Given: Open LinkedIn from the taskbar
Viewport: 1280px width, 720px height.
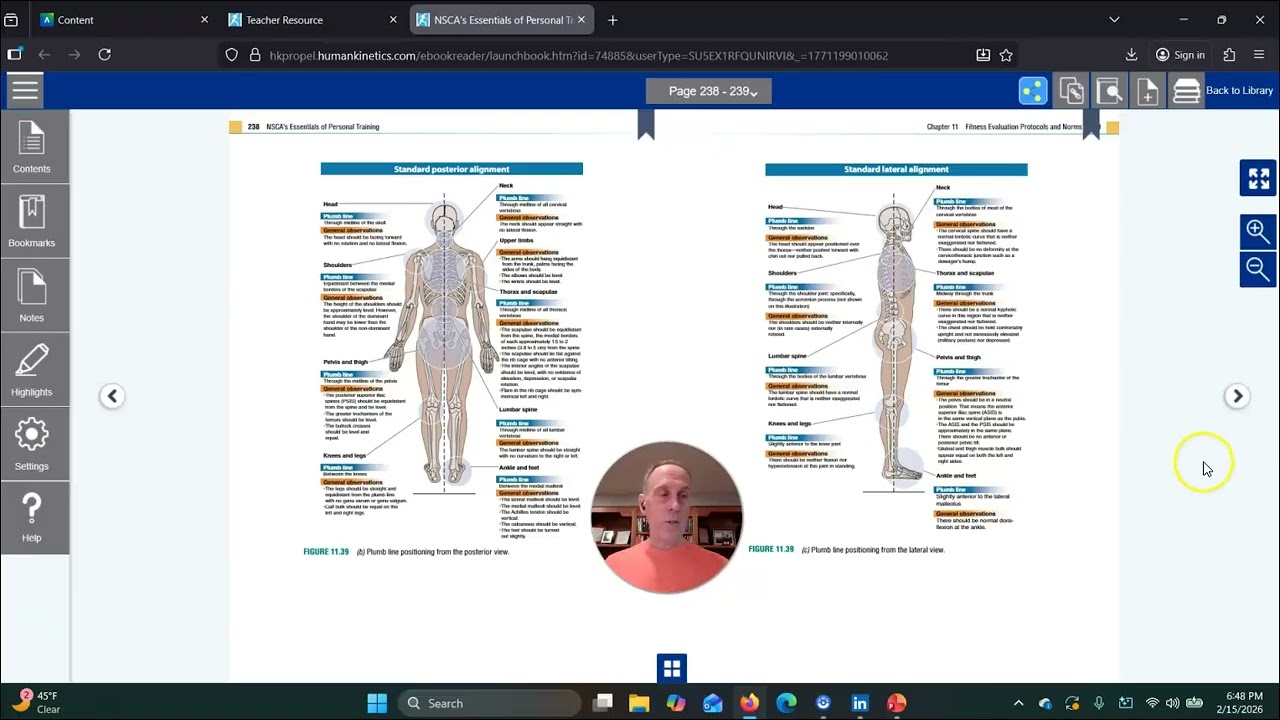Looking at the screenshot, I should pos(860,703).
